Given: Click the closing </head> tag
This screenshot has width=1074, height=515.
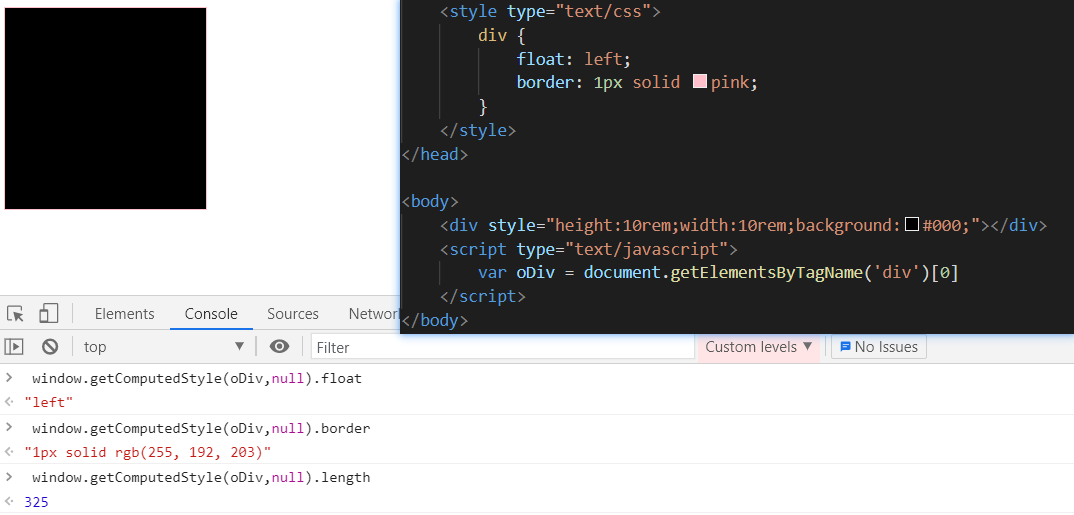Looking at the screenshot, I should click(x=435, y=154).
